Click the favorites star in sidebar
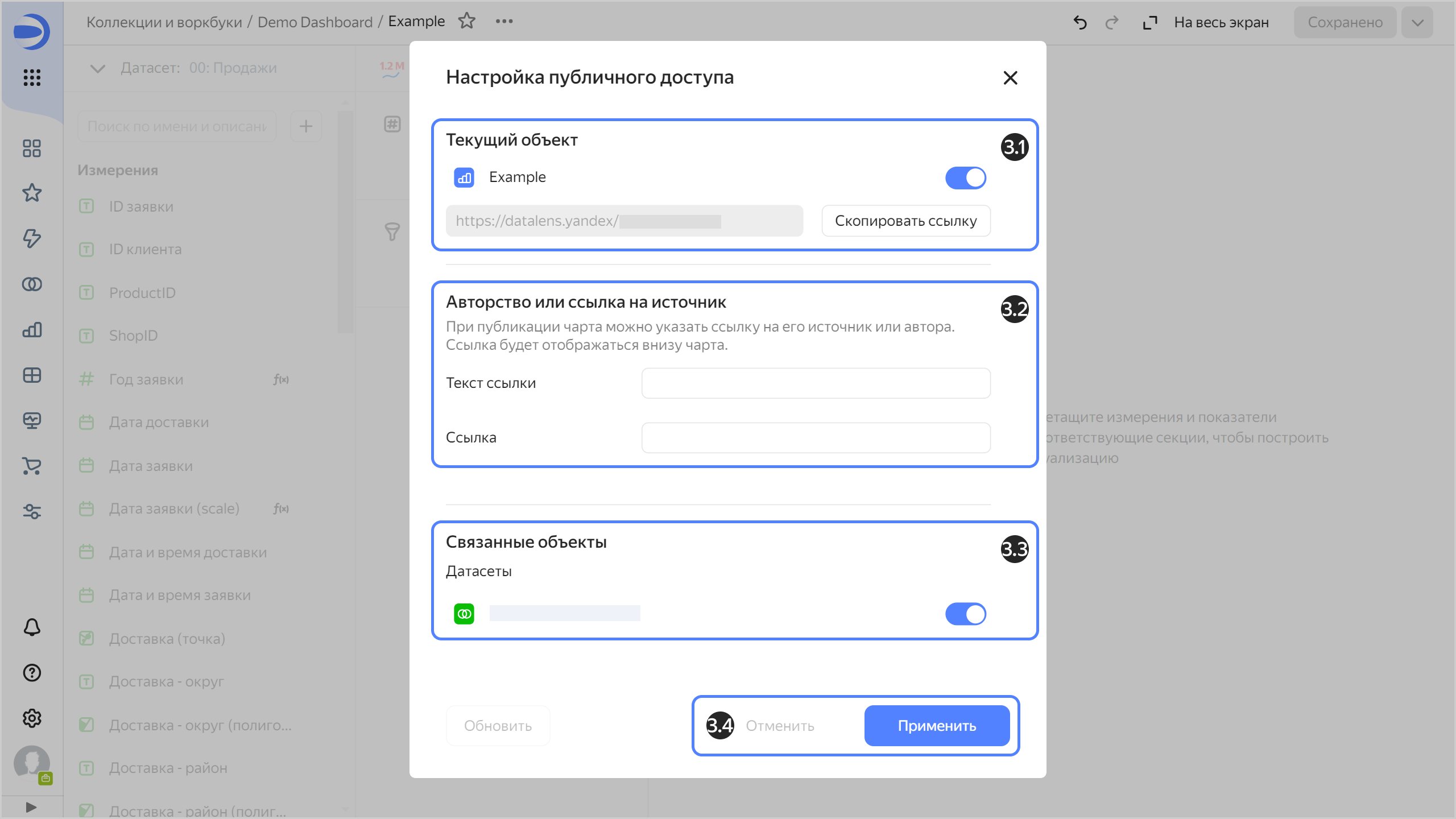1456x819 pixels. click(x=32, y=193)
